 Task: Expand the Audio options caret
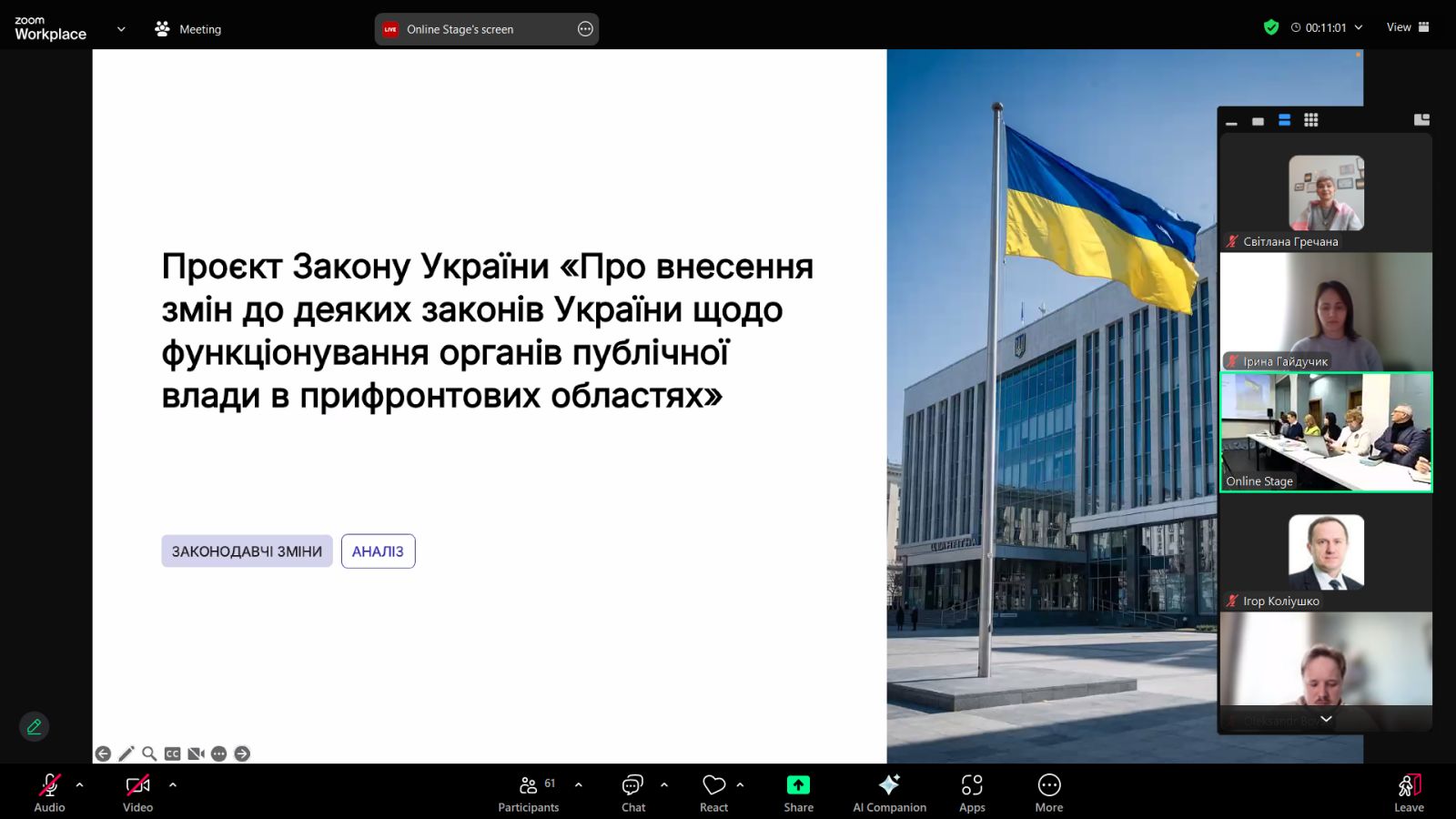click(80, 784)
